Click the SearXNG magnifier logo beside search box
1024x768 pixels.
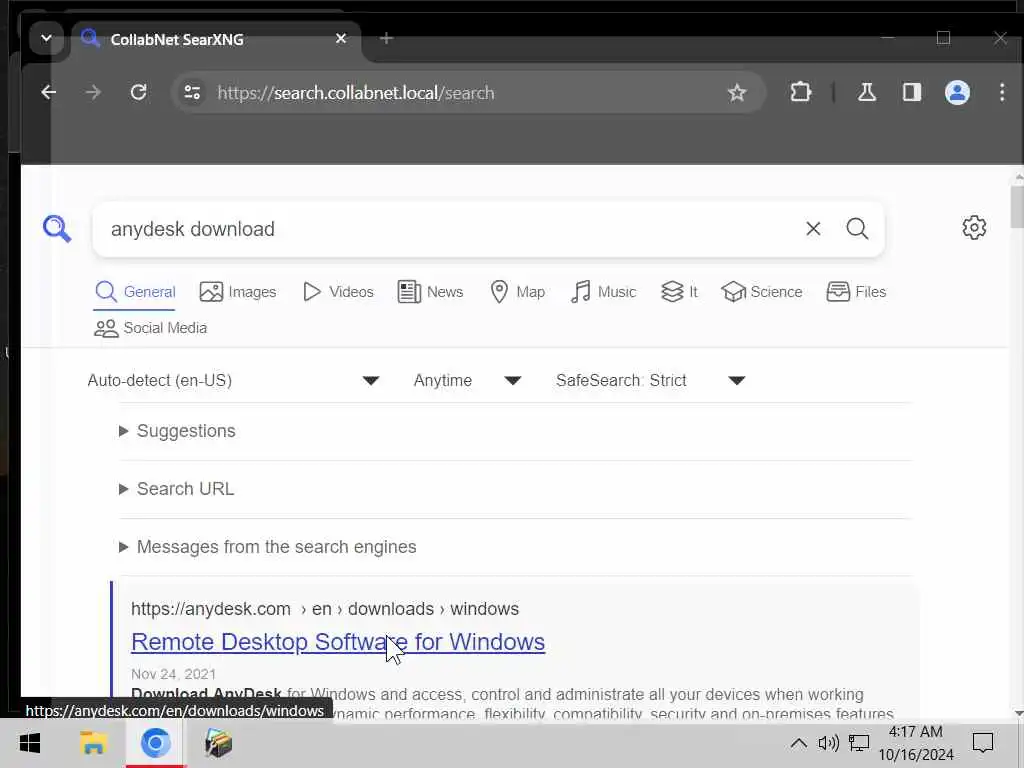[x=57, y=229]
